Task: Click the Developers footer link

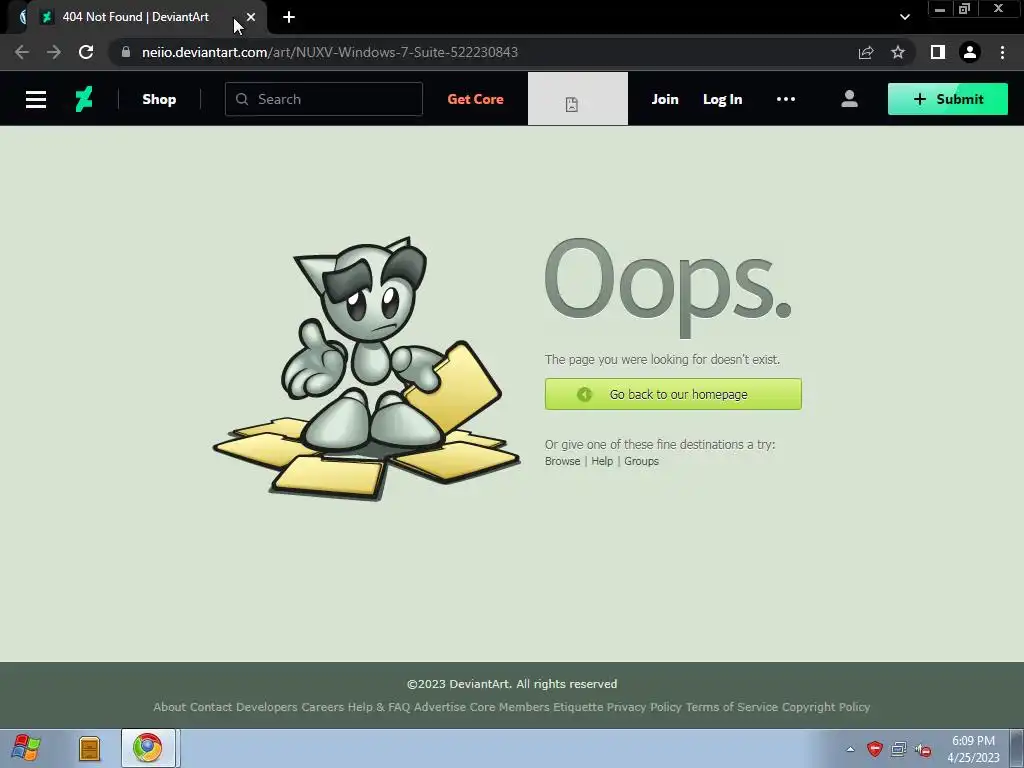Action: [x=266, y=707]
